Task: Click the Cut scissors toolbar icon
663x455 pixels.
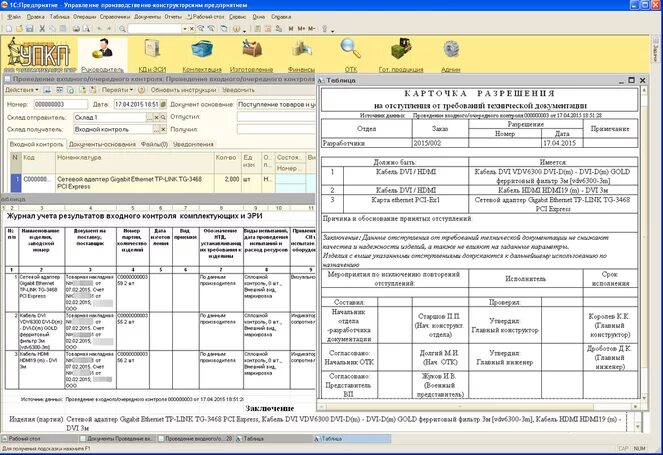Action: tap(42, 29)
